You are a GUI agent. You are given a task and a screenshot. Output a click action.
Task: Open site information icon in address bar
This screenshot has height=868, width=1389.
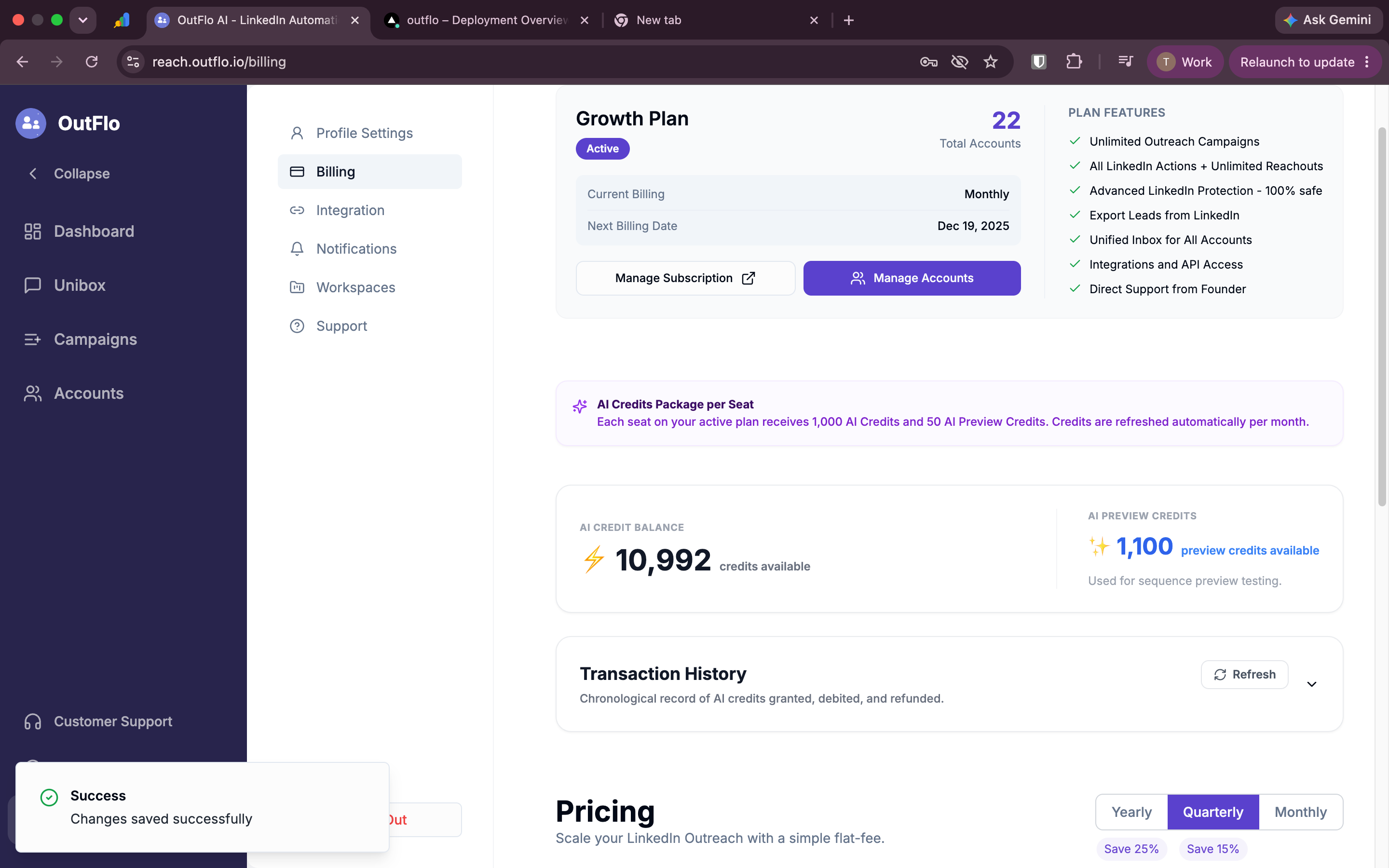tap(133, 62)
